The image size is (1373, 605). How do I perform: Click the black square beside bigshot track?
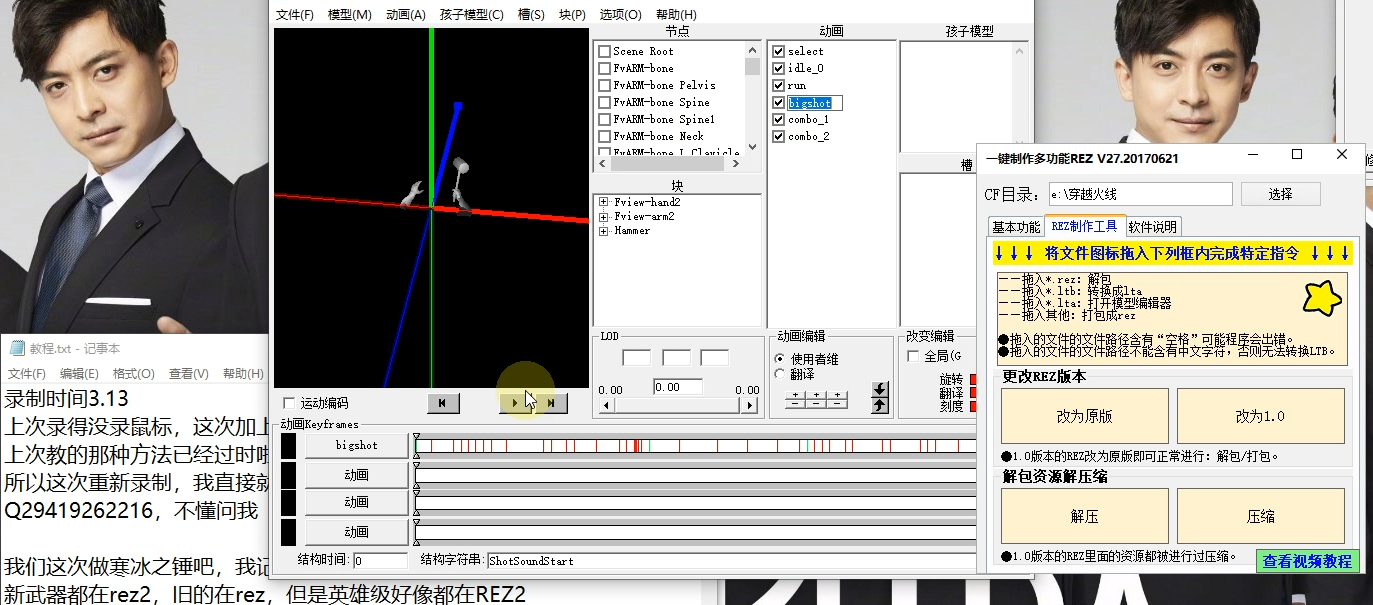point(289,445)
